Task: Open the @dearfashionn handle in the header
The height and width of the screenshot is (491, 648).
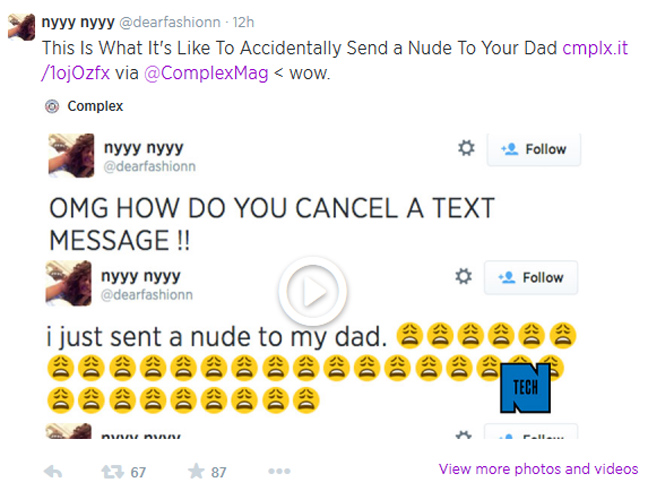Action: 170,22
